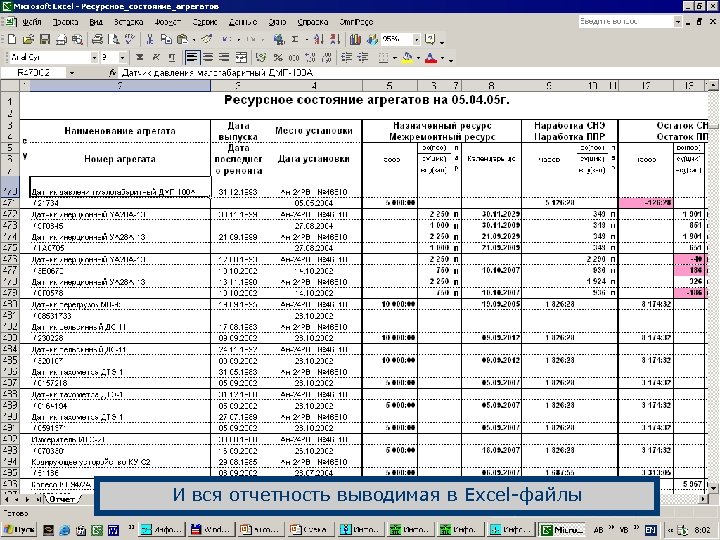The image size is (720, 540).
Task: Click Merge and Center icon
Action: click(241, 57)
